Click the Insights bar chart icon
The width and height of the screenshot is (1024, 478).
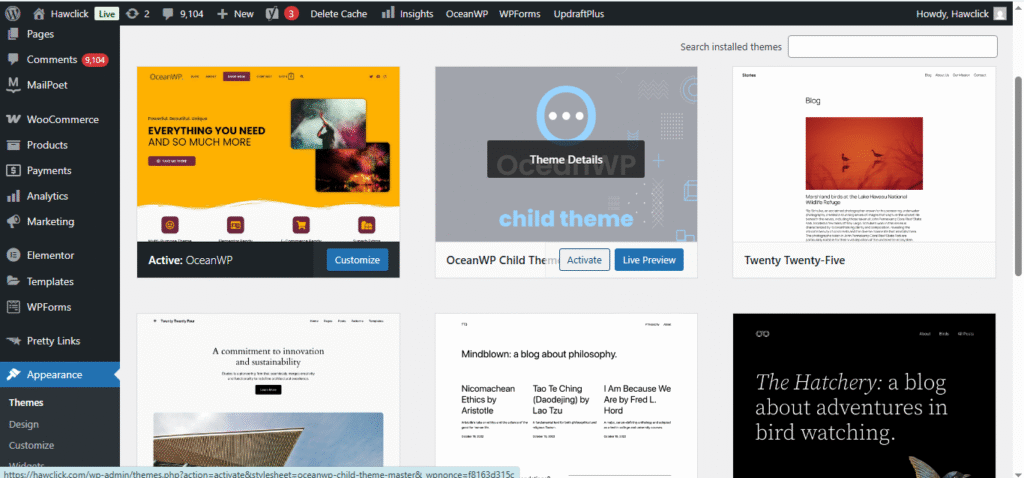click(x=388, y=13)
